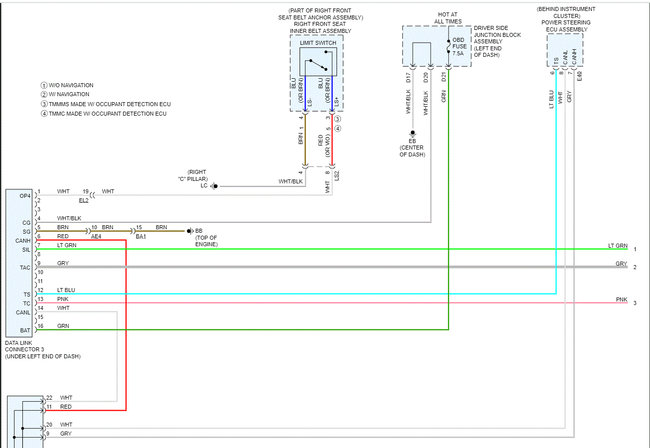Click the TAC pin label
650x448 pixels.
point(25,268)
